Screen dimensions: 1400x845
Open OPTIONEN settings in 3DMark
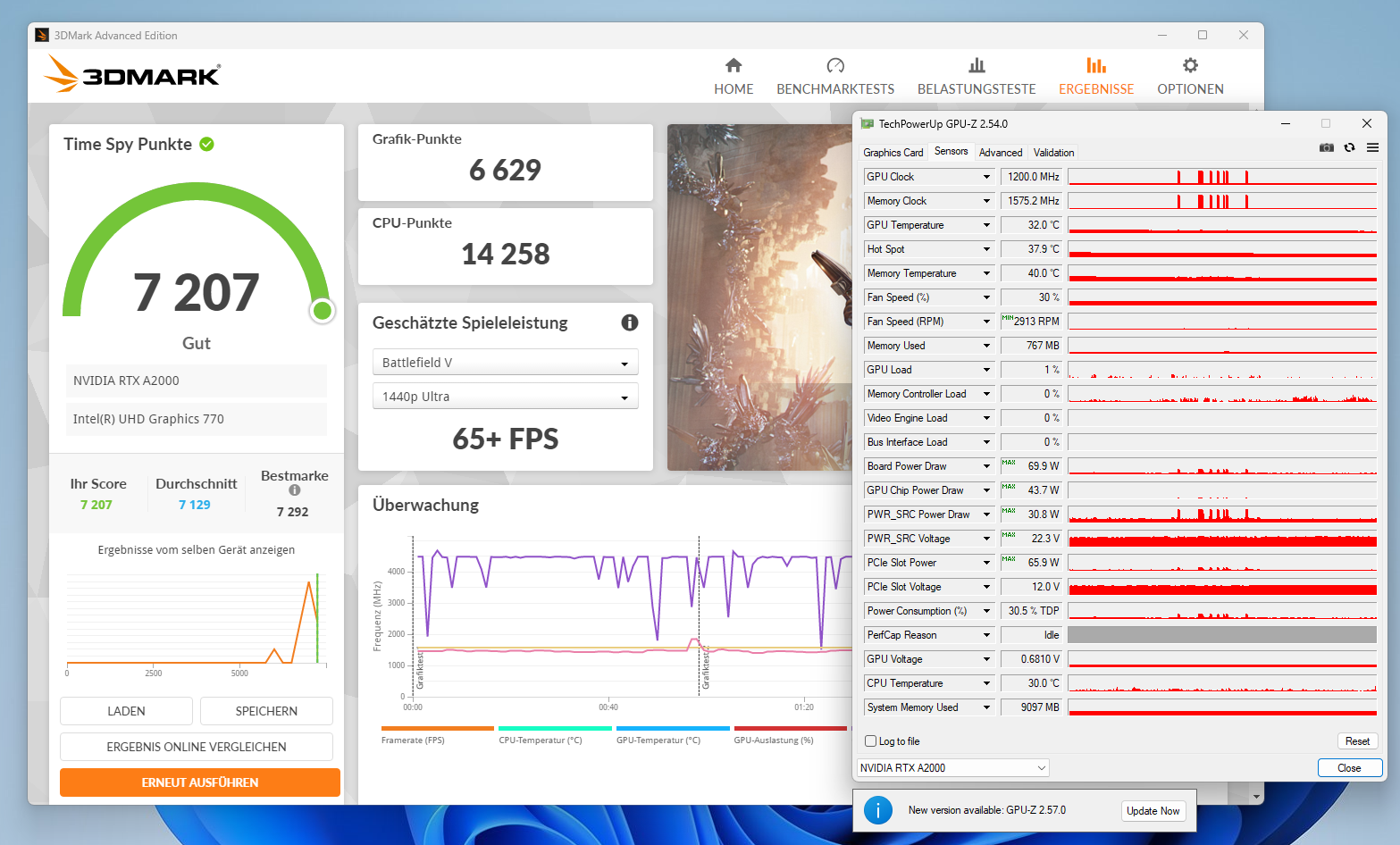(x=1190, y=77)
